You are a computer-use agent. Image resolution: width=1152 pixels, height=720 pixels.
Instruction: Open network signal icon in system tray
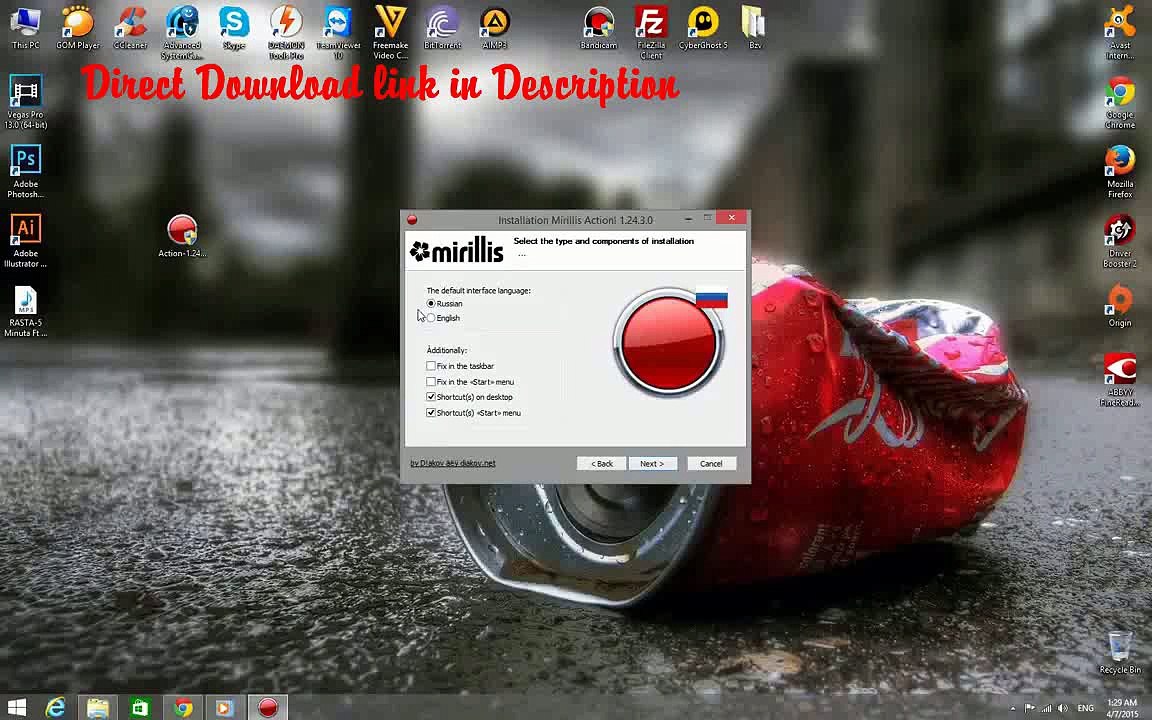coord(1046,708)
